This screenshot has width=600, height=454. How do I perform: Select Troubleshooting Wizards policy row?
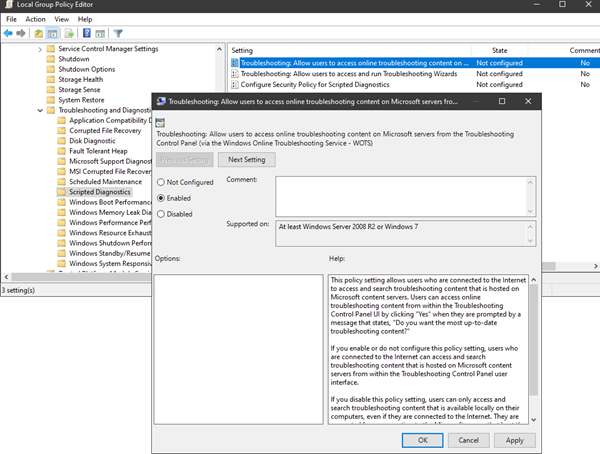click(x=413, y=73)
